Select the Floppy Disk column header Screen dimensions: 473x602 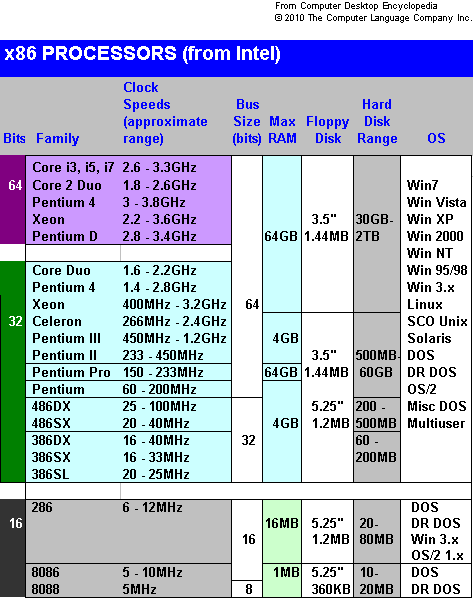pyautogui.click(x=327, y=130)
